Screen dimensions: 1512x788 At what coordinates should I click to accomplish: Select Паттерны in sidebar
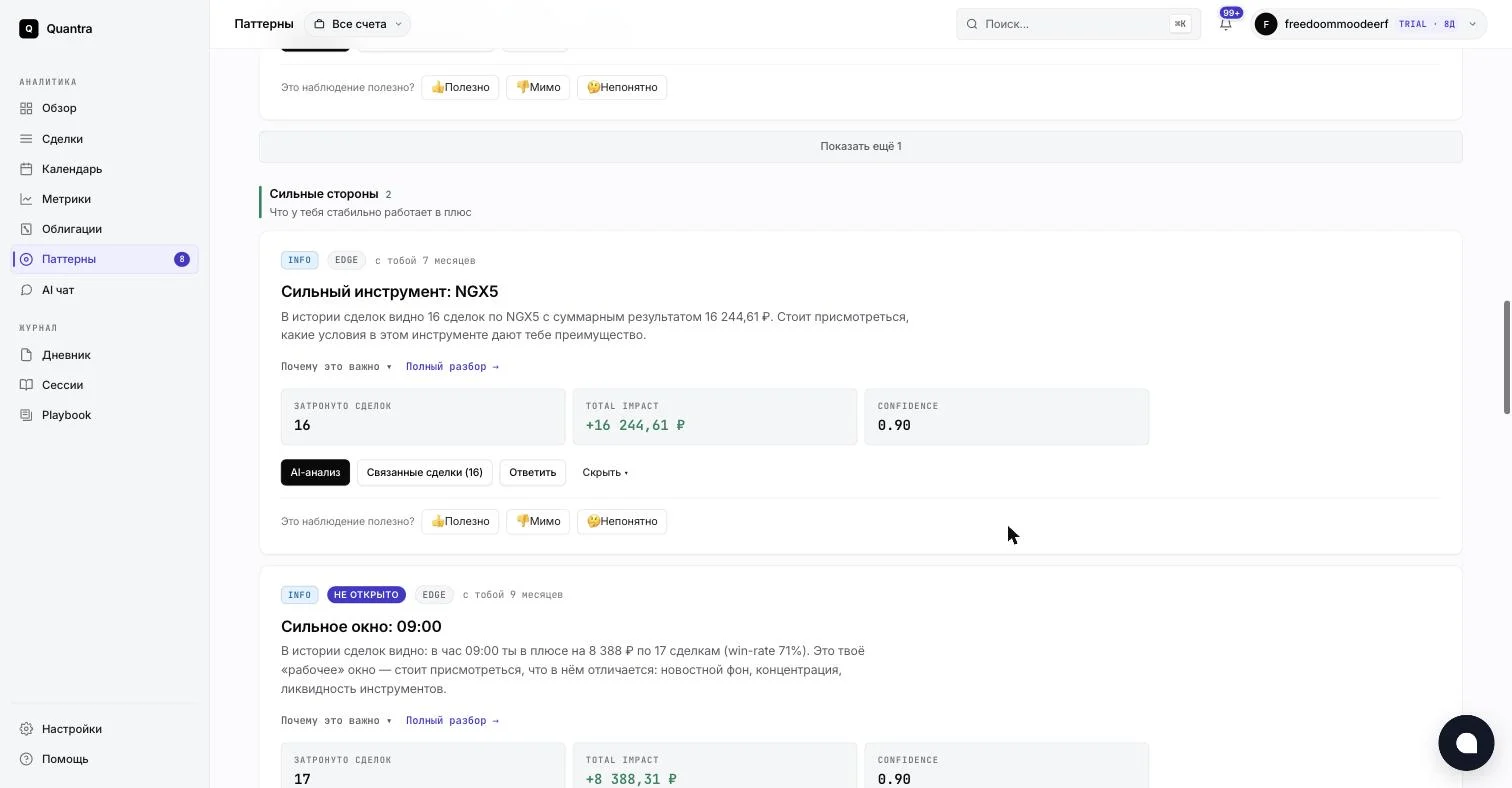tap(105, 259)
